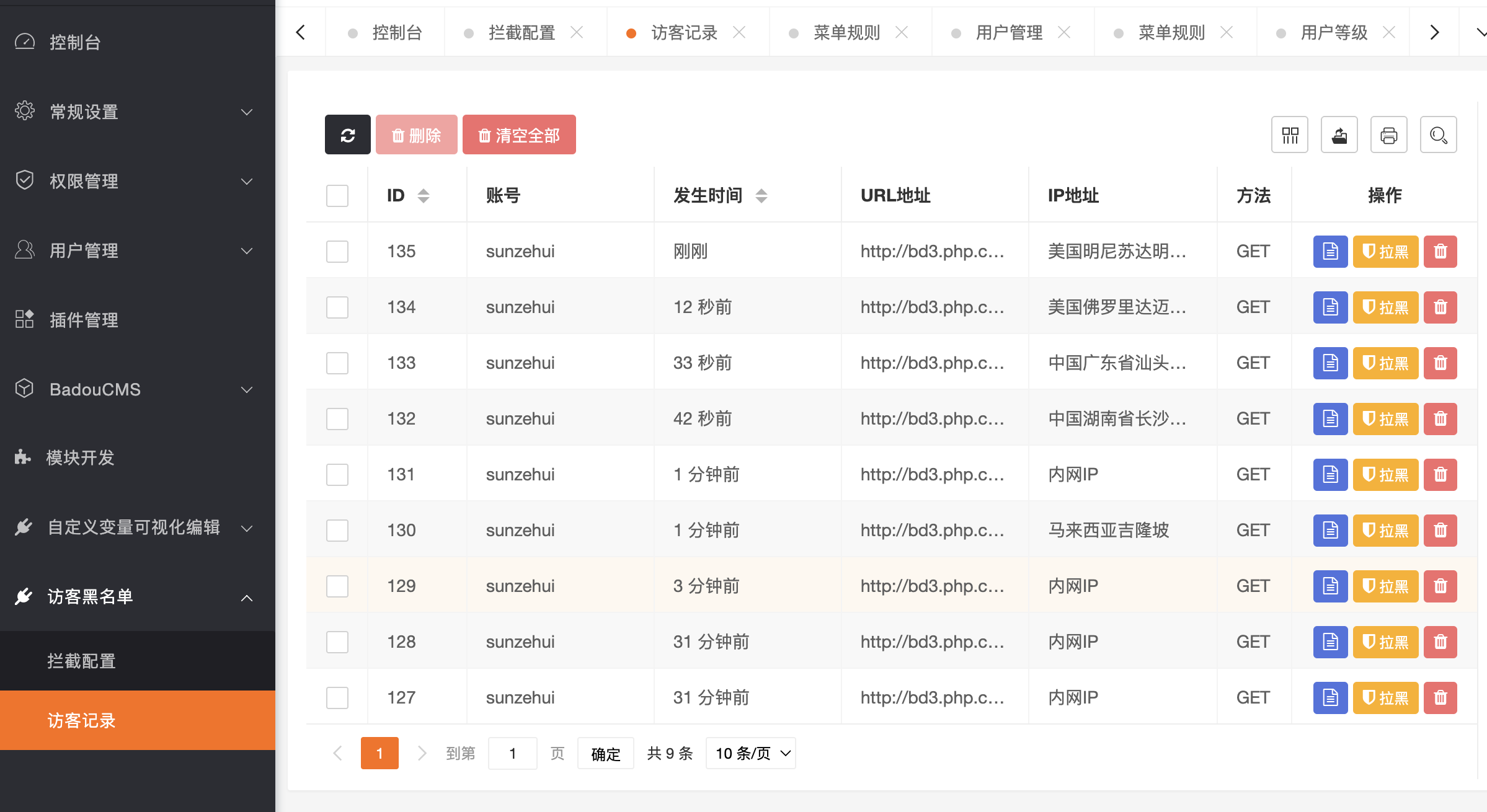Open the 10 条/页 page size dropdown
1487x812 pixels.
750,754
